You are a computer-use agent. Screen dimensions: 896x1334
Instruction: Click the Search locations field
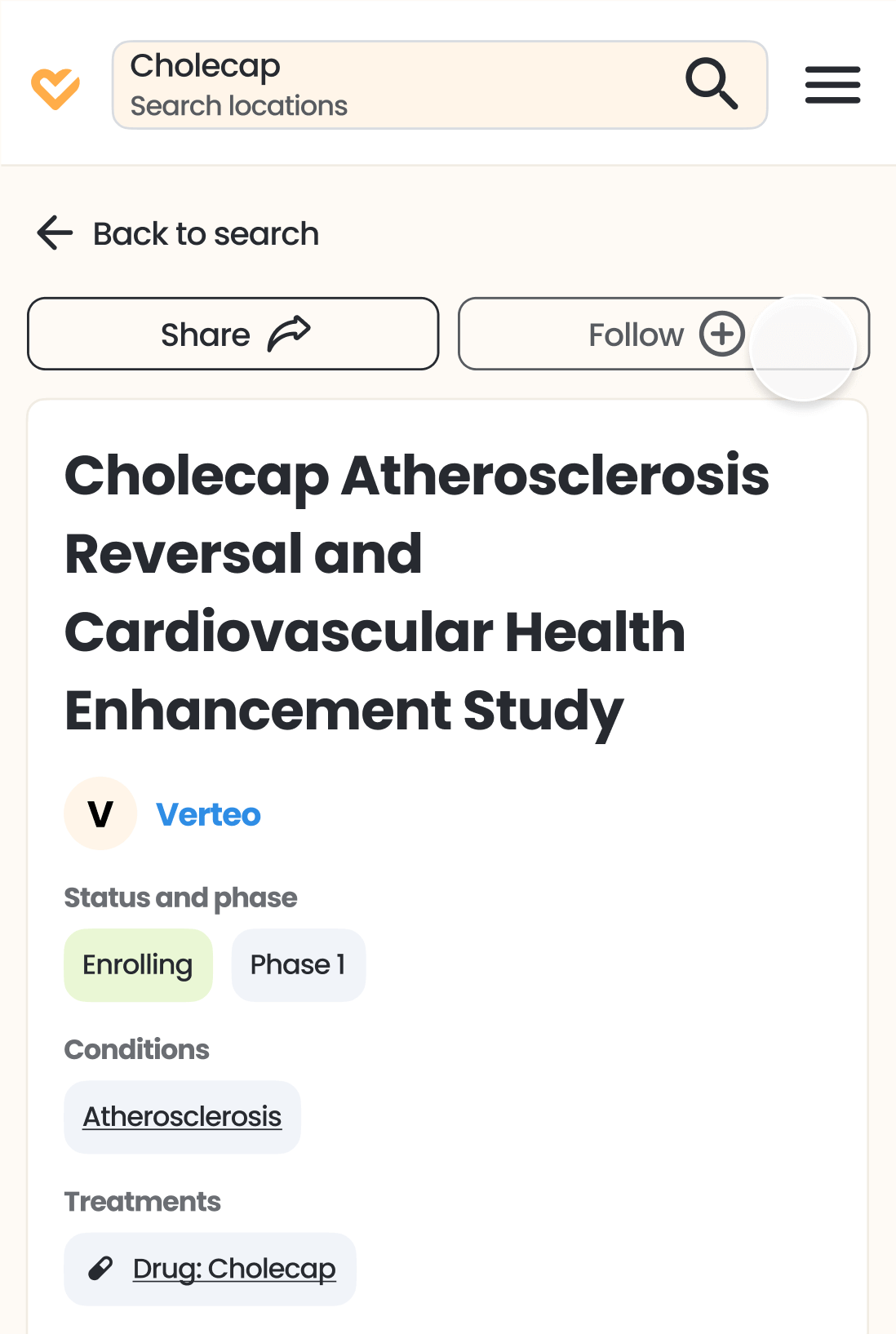[x=239, y=106]
